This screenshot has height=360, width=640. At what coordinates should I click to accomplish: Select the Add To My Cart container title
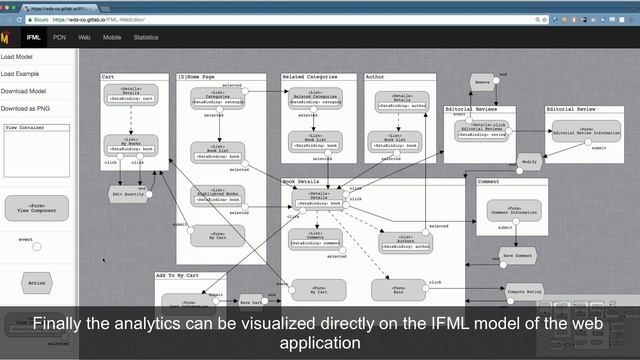coord(177,276)
